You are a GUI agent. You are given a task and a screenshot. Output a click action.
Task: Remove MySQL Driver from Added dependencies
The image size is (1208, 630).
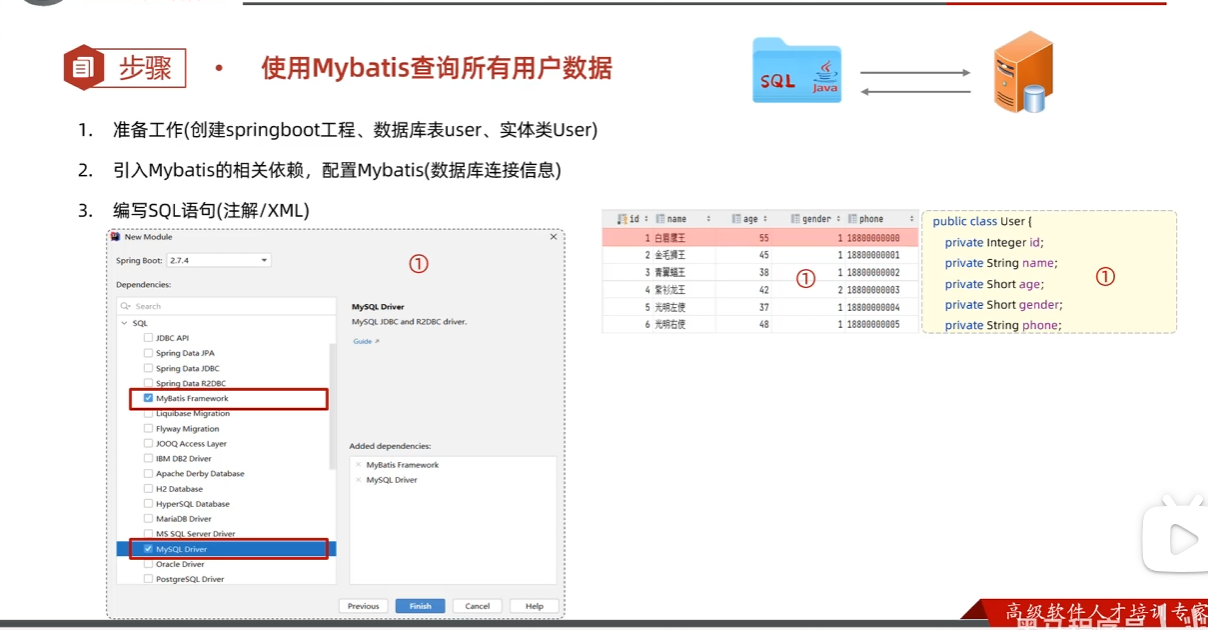[359, 479]
